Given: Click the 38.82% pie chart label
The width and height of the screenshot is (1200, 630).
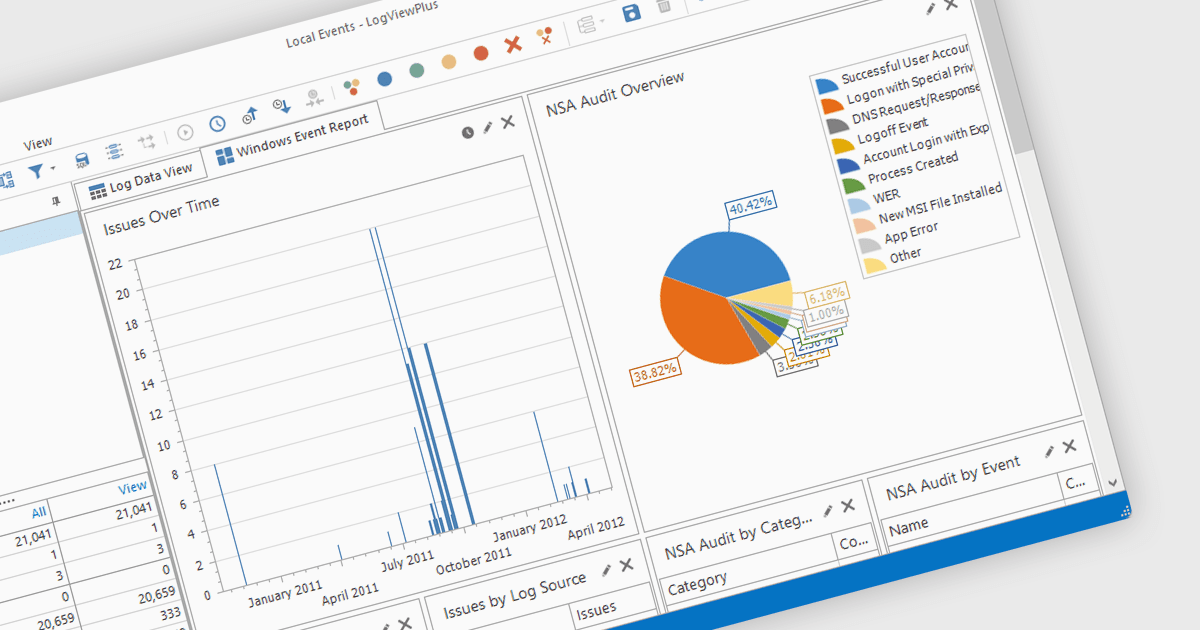Looking at the screenshot, I should [655, 372].
